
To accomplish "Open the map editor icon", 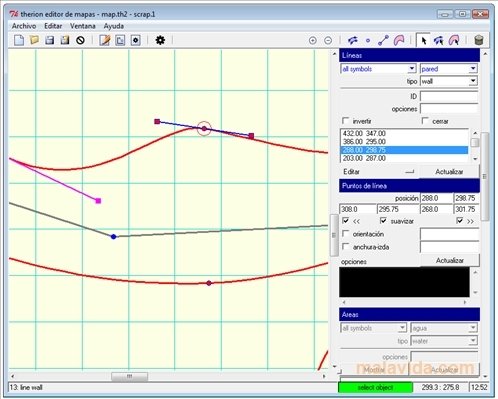I will click(120, 40).
